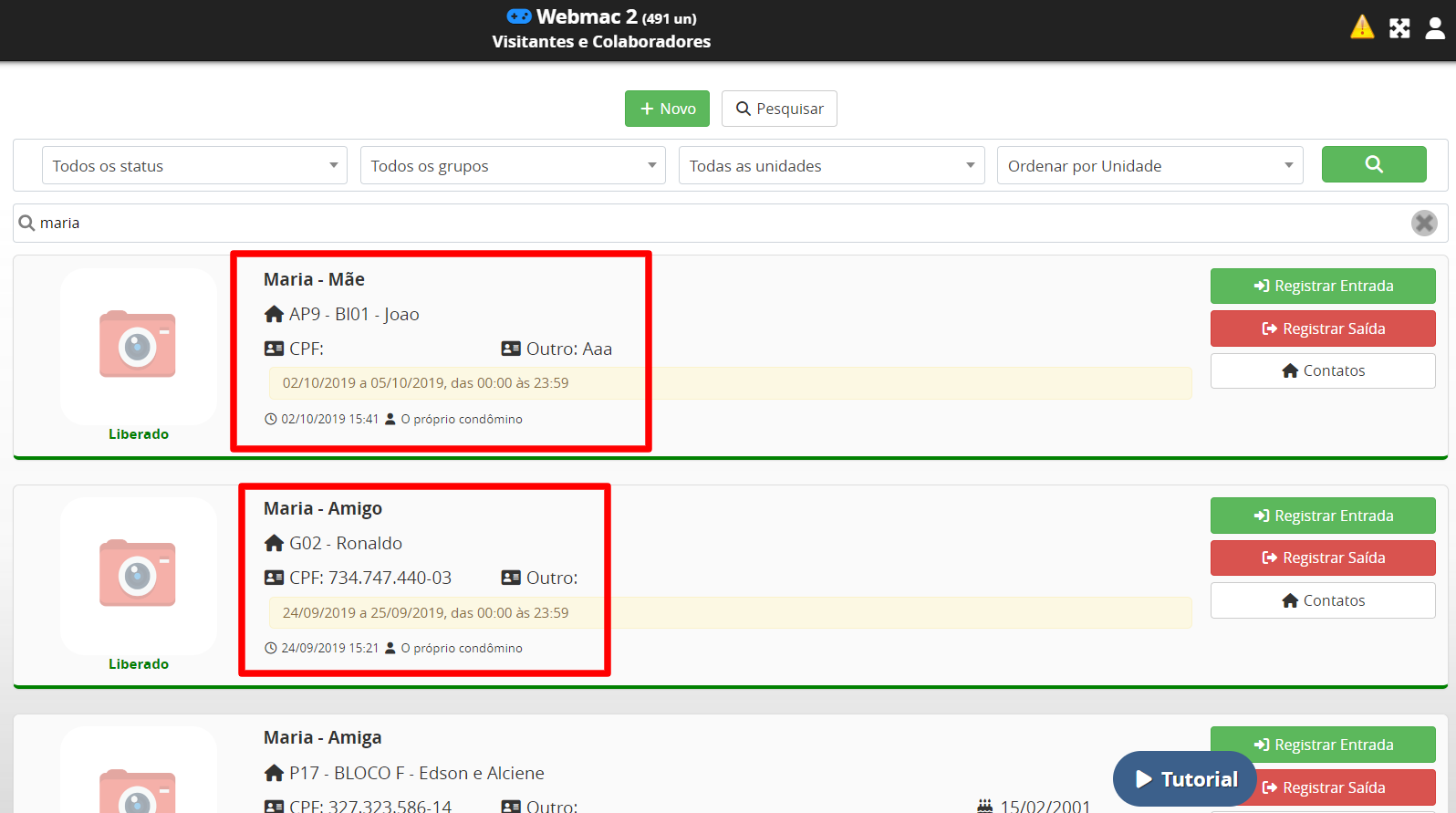The image size is (1456, 813).
Task: Click the green magnifier search button
Action: click(x=1373, y=164)
